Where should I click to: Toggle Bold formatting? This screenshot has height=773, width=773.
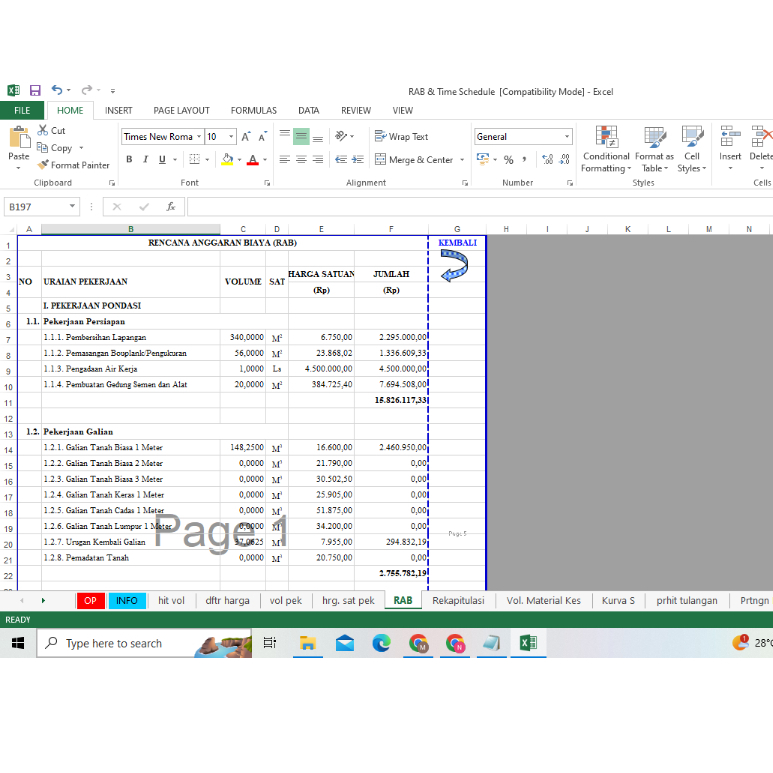click(x=130, y=160)
